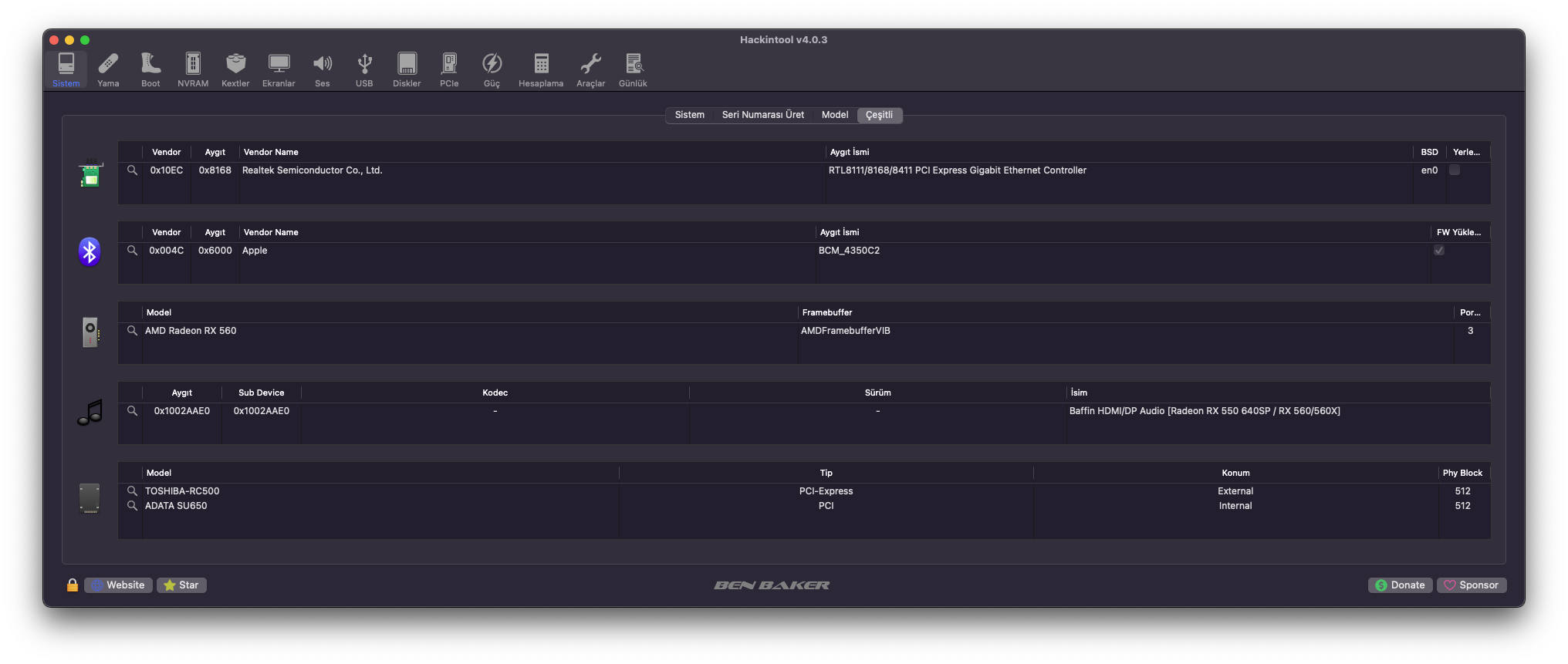Select the Boot toolbar icon
1568x664 pixels.
150,69
